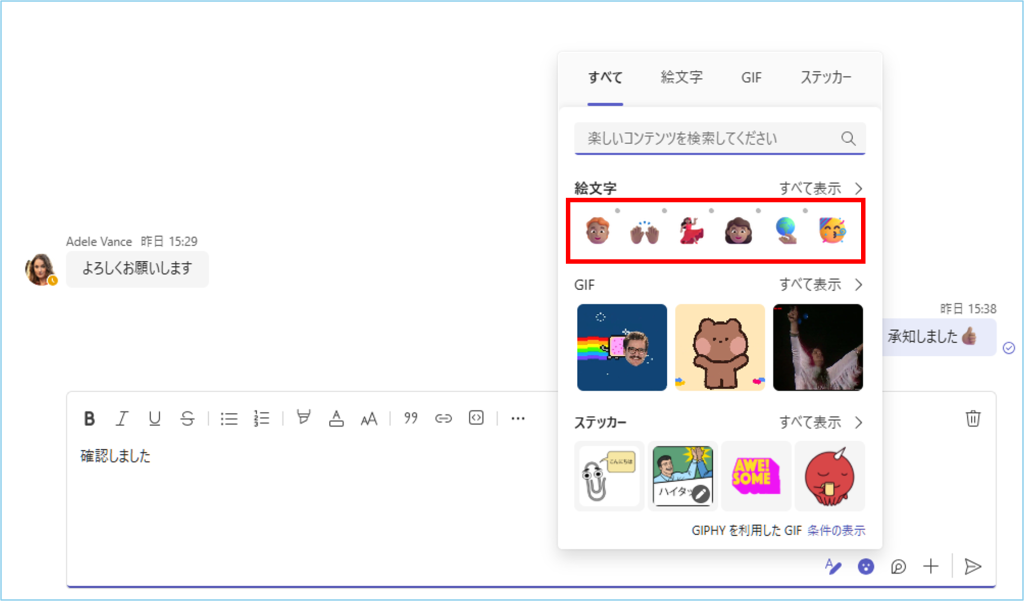The image size is (1024, 601).
Task: Insert a quote block with the quotation icon
Action: (410, 419)
